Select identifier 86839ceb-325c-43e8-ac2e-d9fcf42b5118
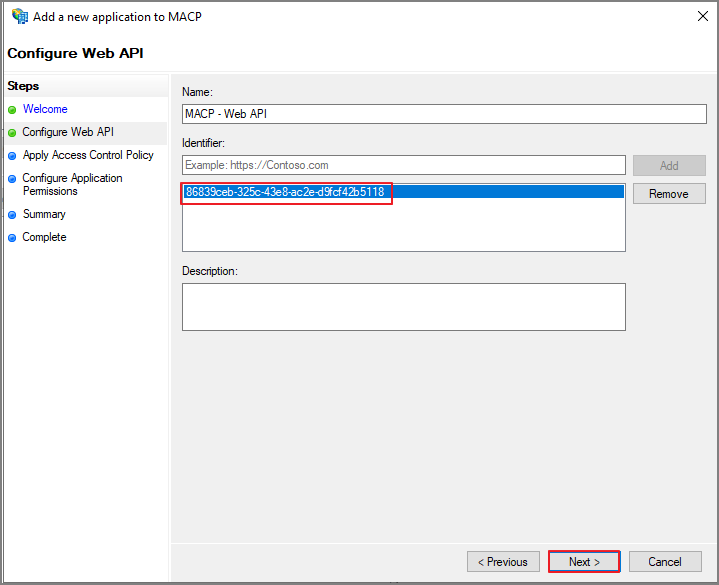The width and height of the screenshot is (719, 585). (404, 192)
